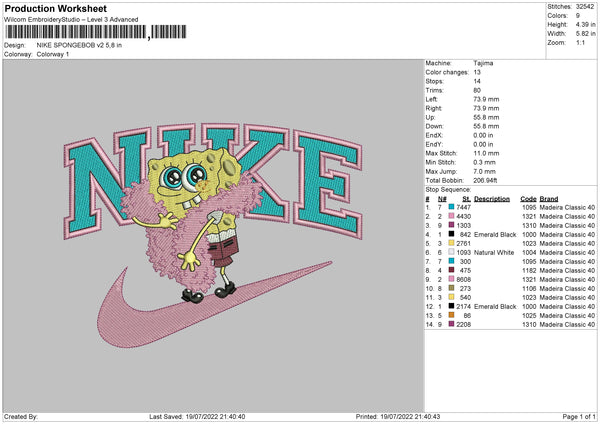Click the Total Bobbin value 206.94ft
600x424 pixels.
pyautogui.click(x=485, y=180)
